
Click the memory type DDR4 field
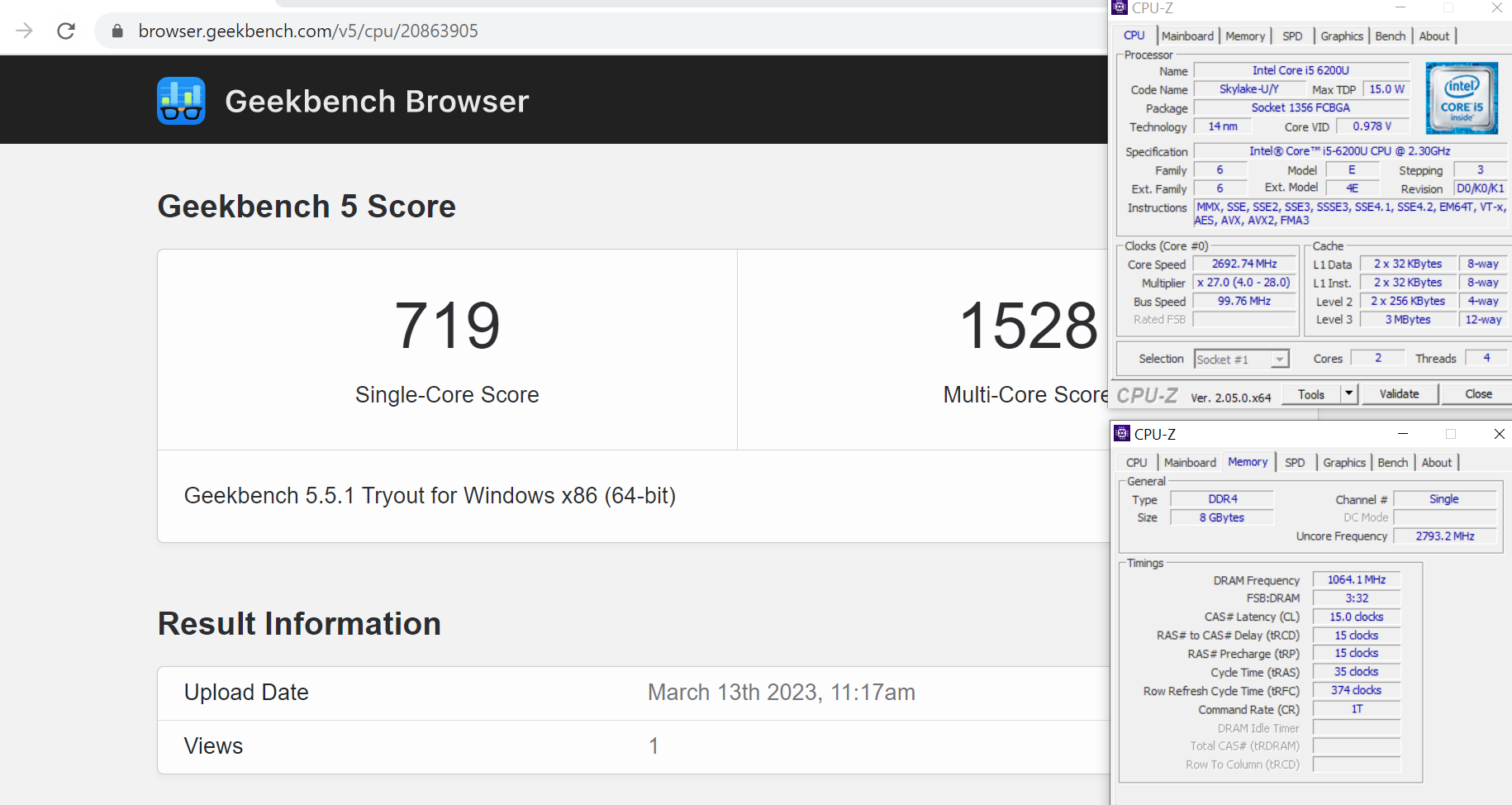click(x=1223, y=499)
